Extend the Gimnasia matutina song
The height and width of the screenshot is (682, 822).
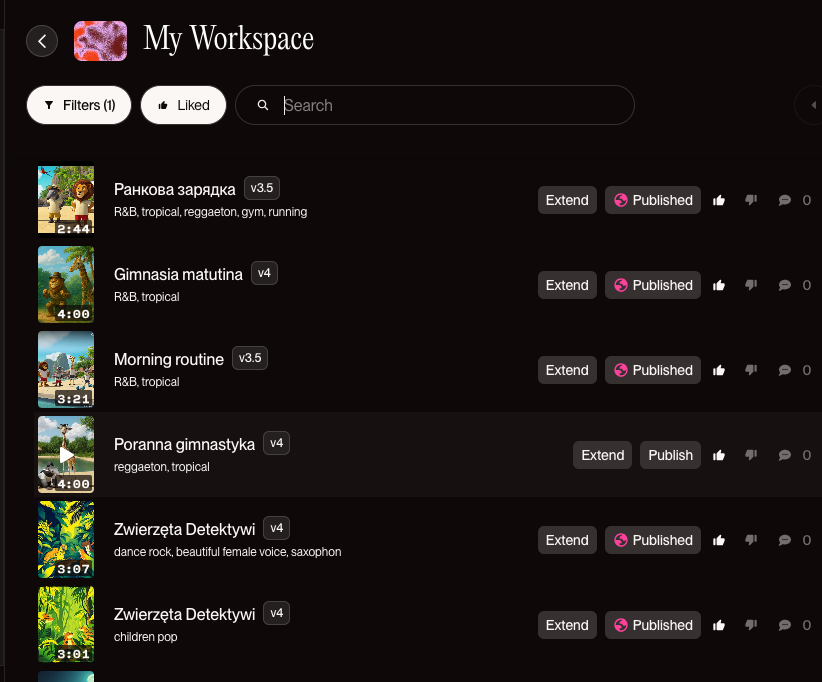tap(567, 285)
